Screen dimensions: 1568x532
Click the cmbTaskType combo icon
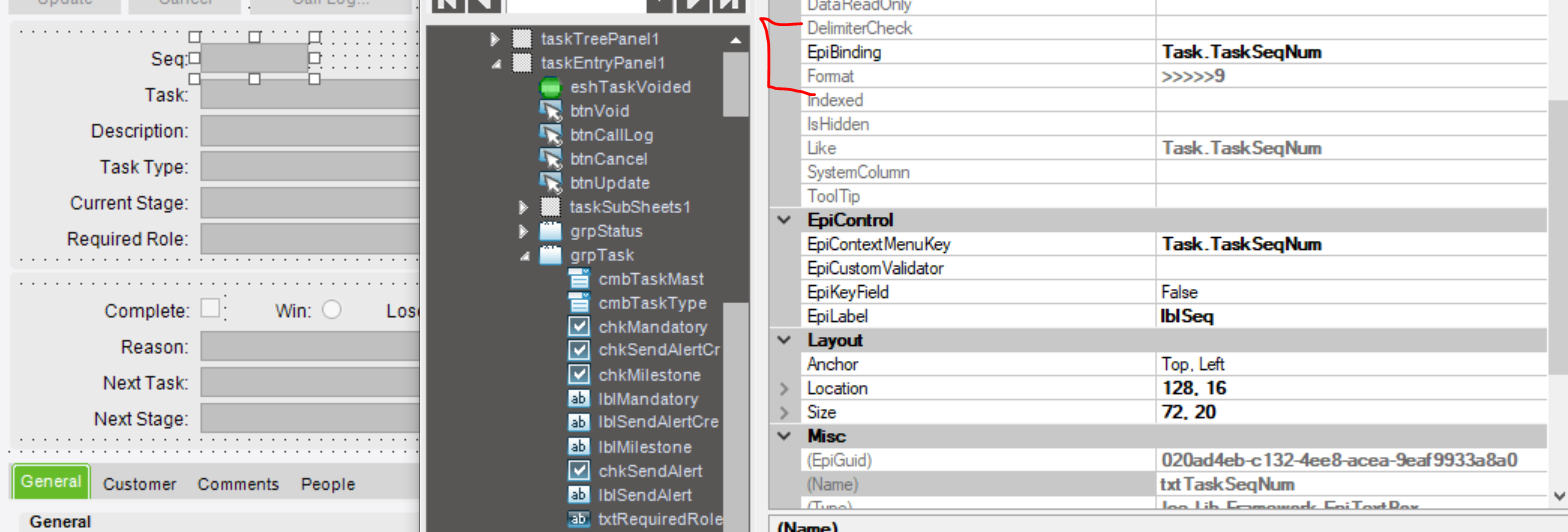[579, 303]
